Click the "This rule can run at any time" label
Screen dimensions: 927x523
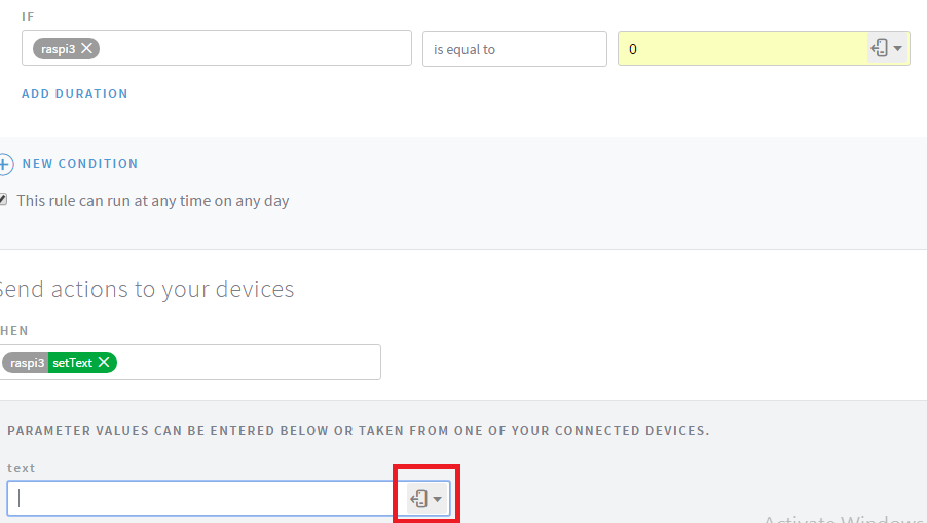(153, 201)
